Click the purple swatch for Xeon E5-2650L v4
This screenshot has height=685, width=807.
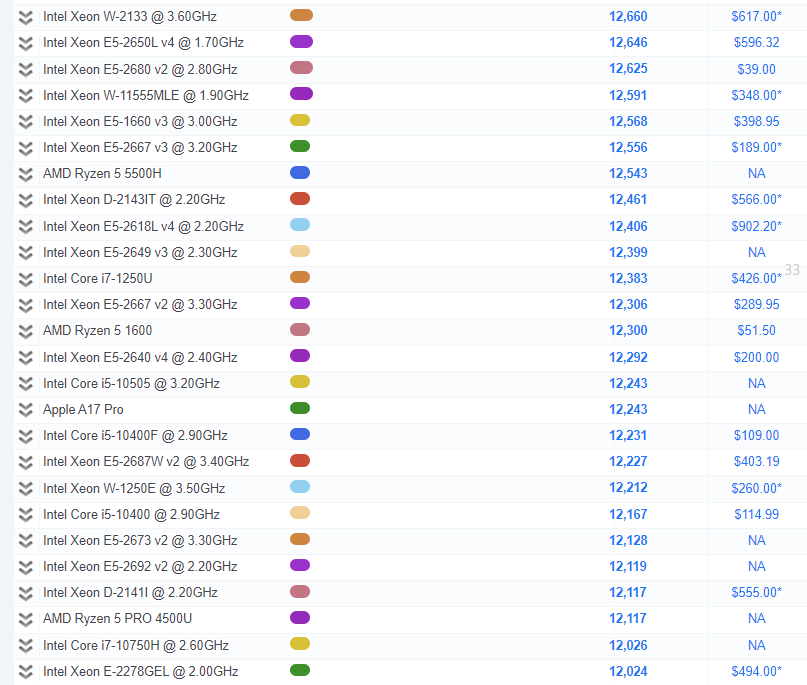[x=301, y=41]
